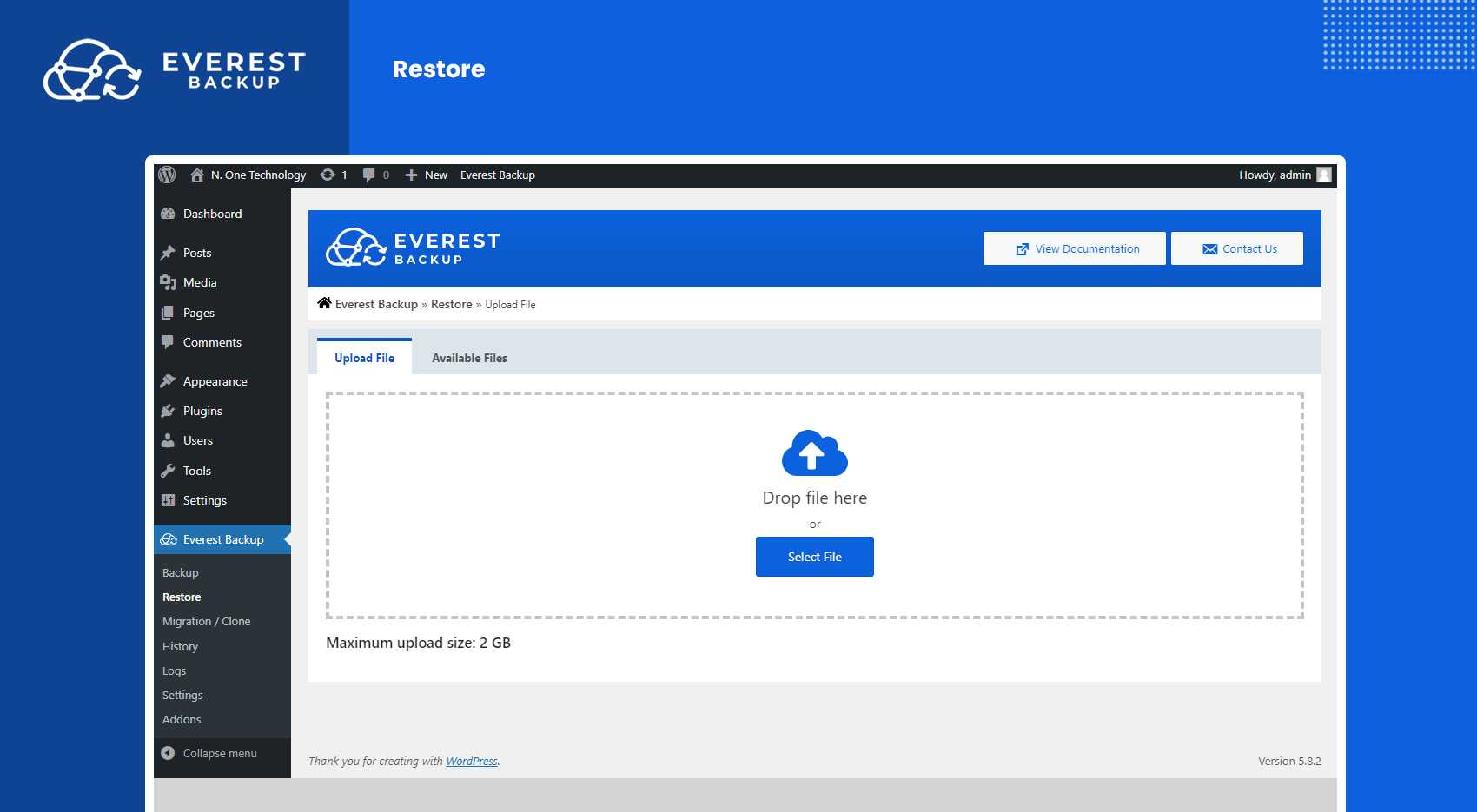Switch to the Upload File tab
The width and height of the screenshot is (1477, 812).
[365, 357]
